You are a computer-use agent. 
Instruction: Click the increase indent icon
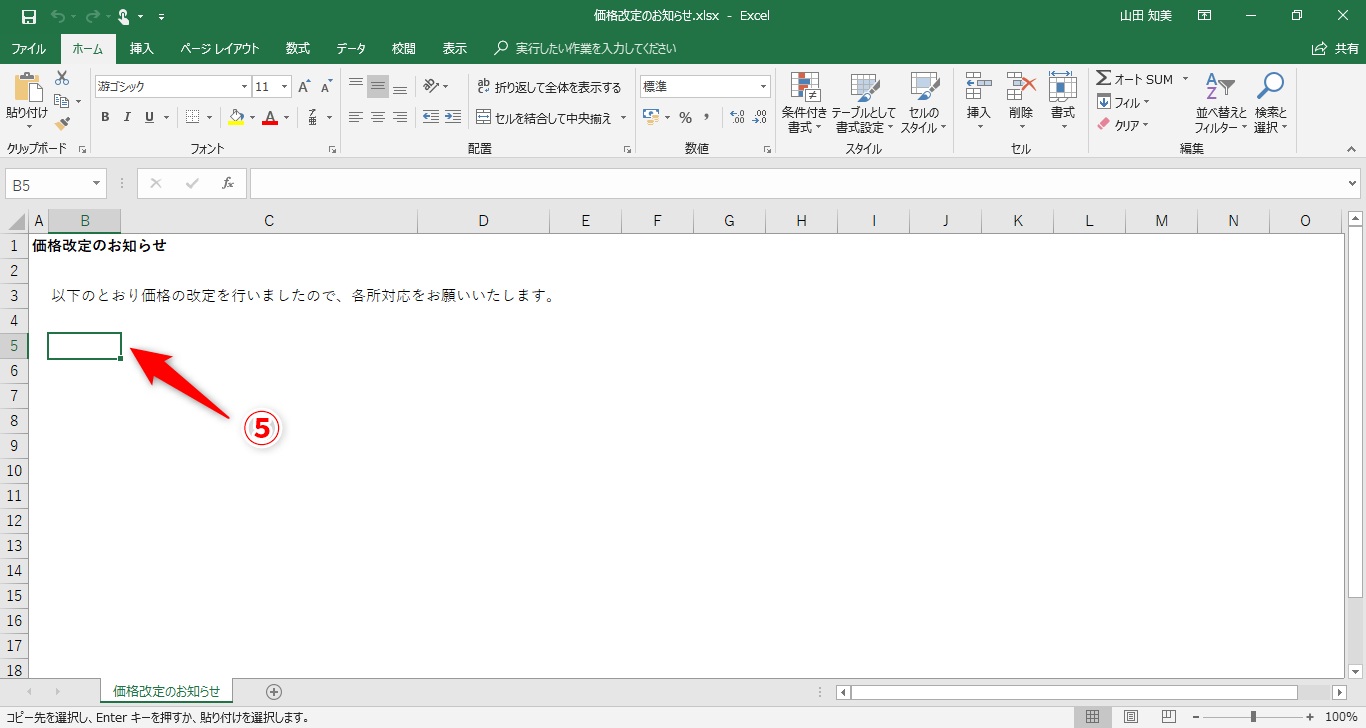click(x=453, y=117)
